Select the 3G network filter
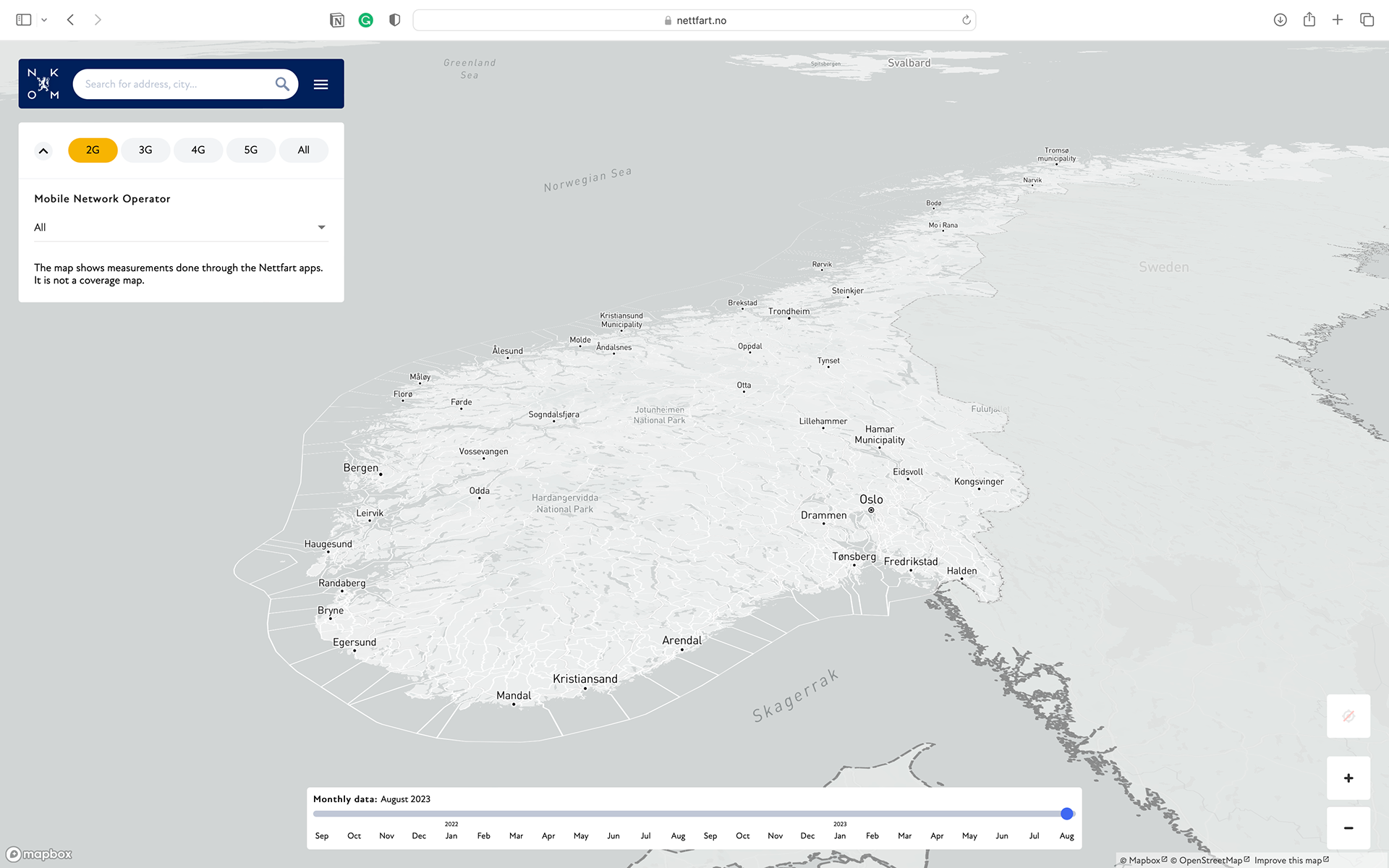 tap(145, 150)
